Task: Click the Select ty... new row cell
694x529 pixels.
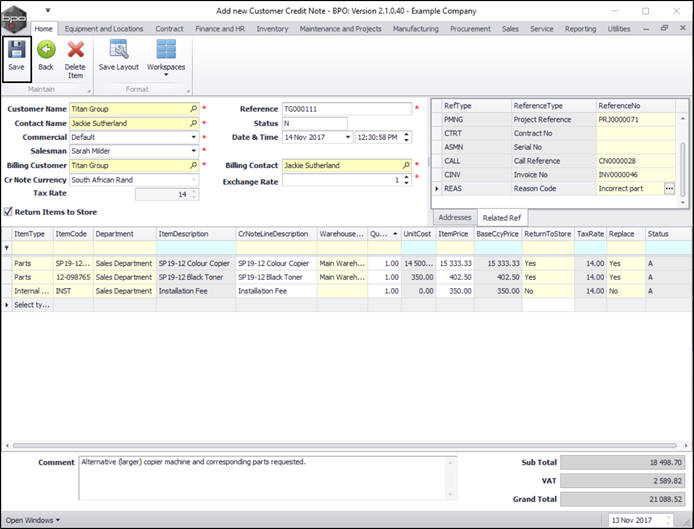Action: tap(32, 305)
